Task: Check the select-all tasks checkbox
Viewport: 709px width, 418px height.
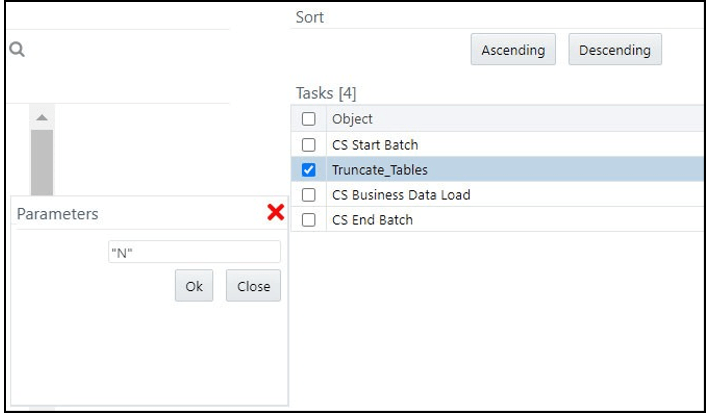Action: [308, 119]
